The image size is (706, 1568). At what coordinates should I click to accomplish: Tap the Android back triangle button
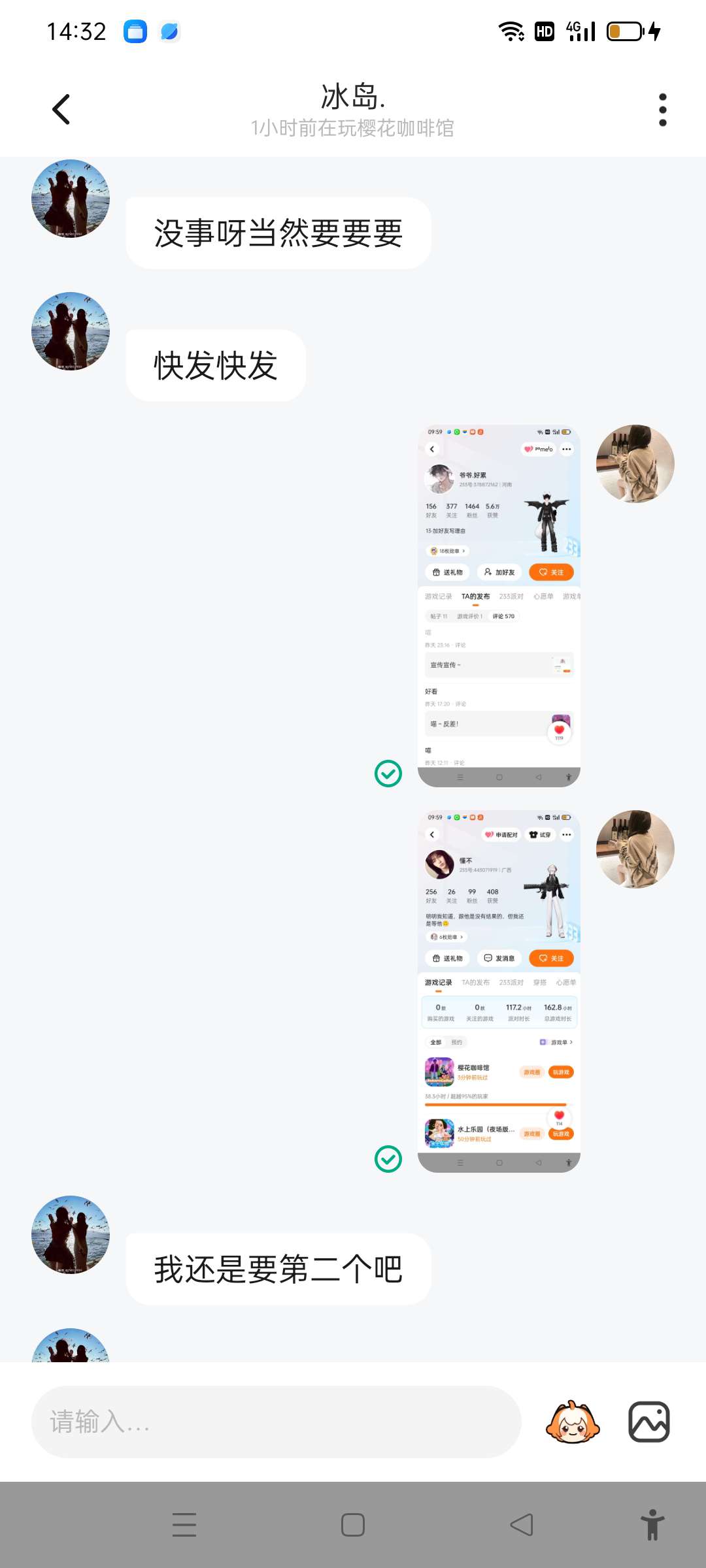tap(522, 1524)
